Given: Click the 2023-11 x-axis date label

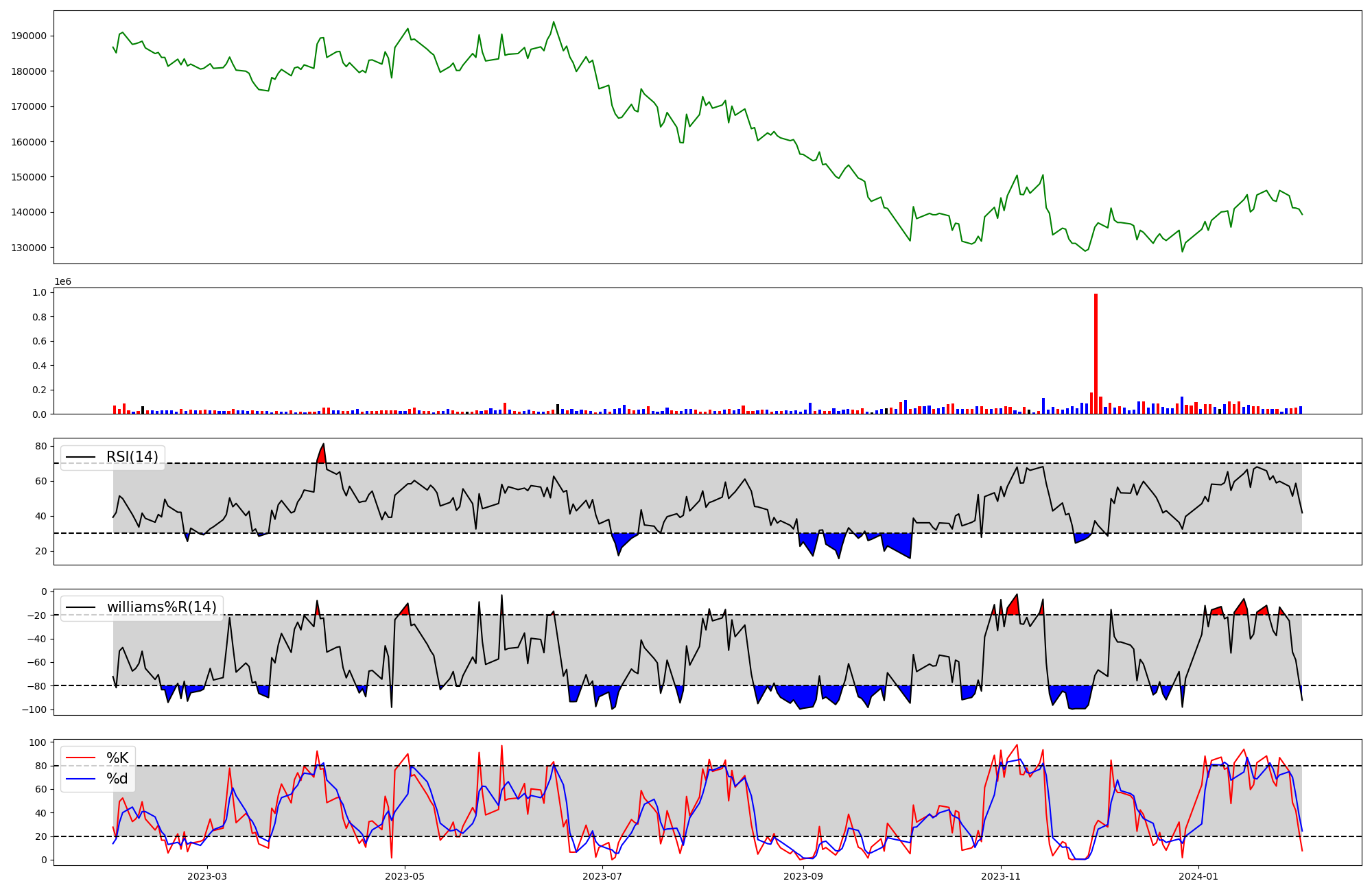Looking at the screenshot, I should pos(1001,876).
